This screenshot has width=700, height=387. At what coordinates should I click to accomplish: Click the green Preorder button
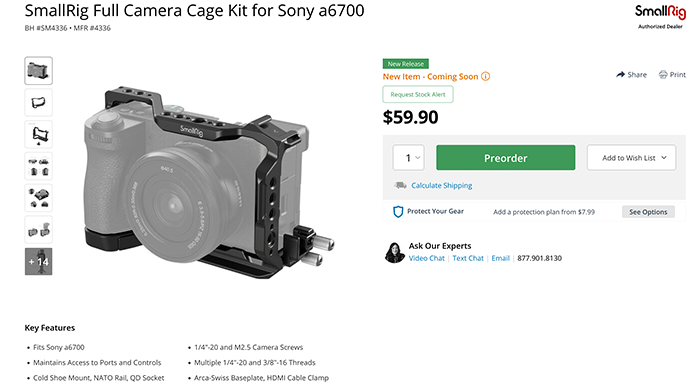505,158
